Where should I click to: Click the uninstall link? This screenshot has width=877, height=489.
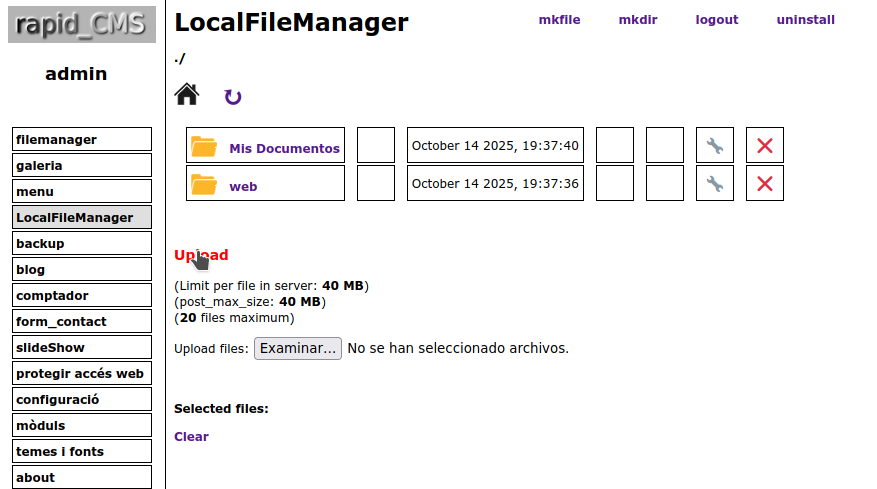click(805, 20)
